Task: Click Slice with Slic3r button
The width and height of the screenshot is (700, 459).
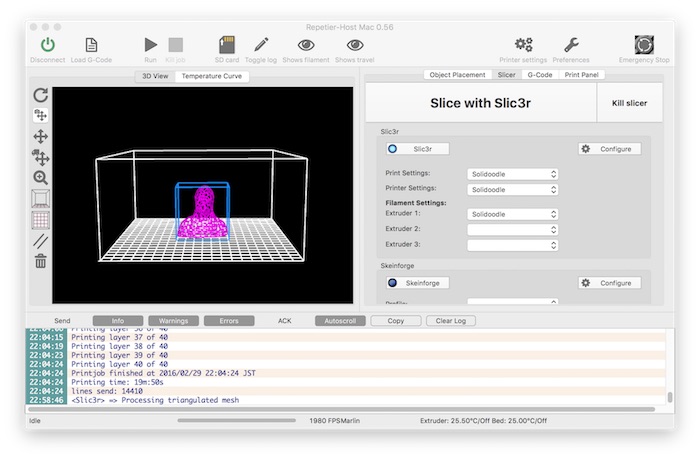Action: pyautogui.click(x=481, y=103)
